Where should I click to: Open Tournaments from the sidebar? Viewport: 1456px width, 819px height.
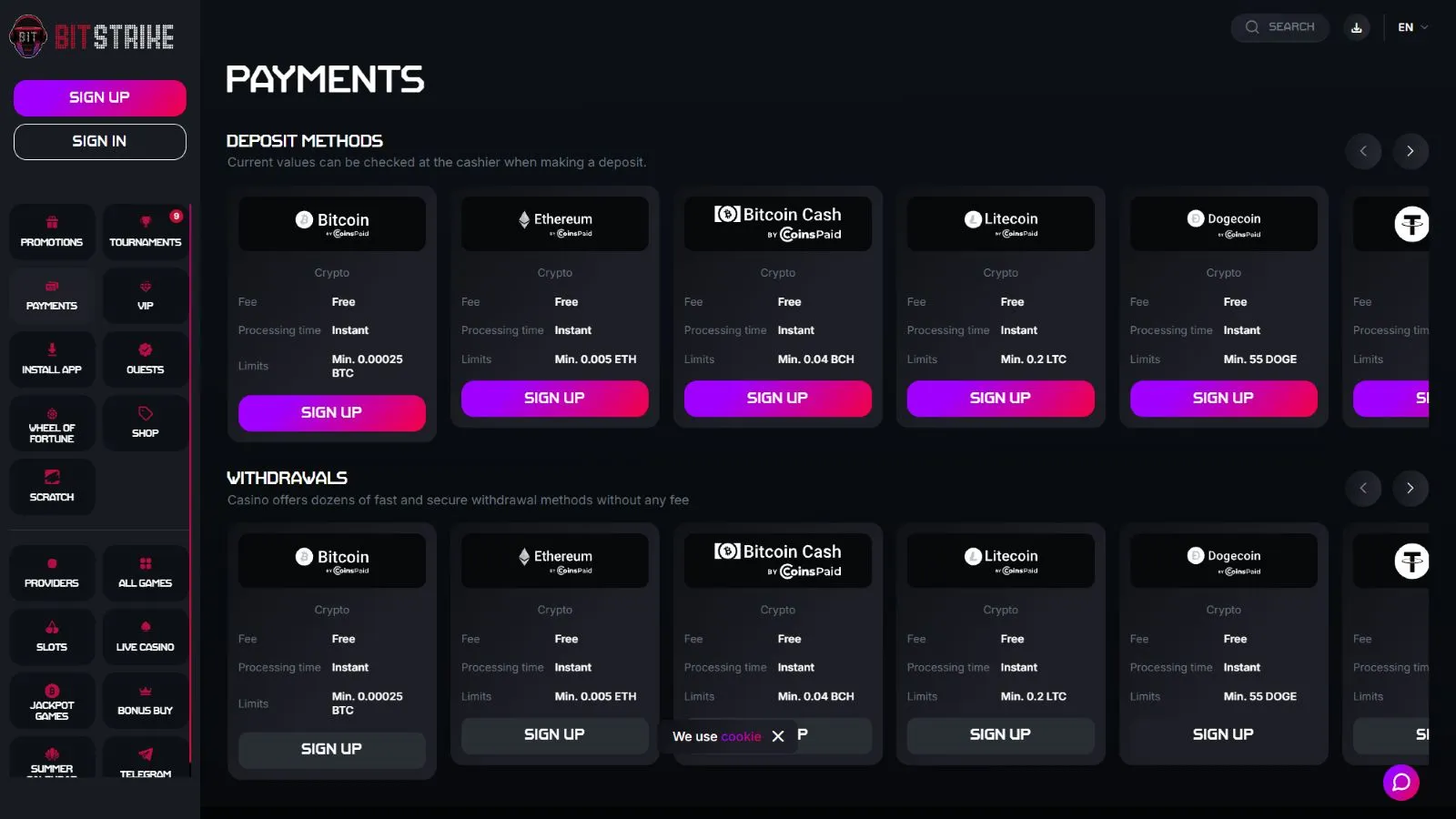pyautogui.click(x=146, y=232)
